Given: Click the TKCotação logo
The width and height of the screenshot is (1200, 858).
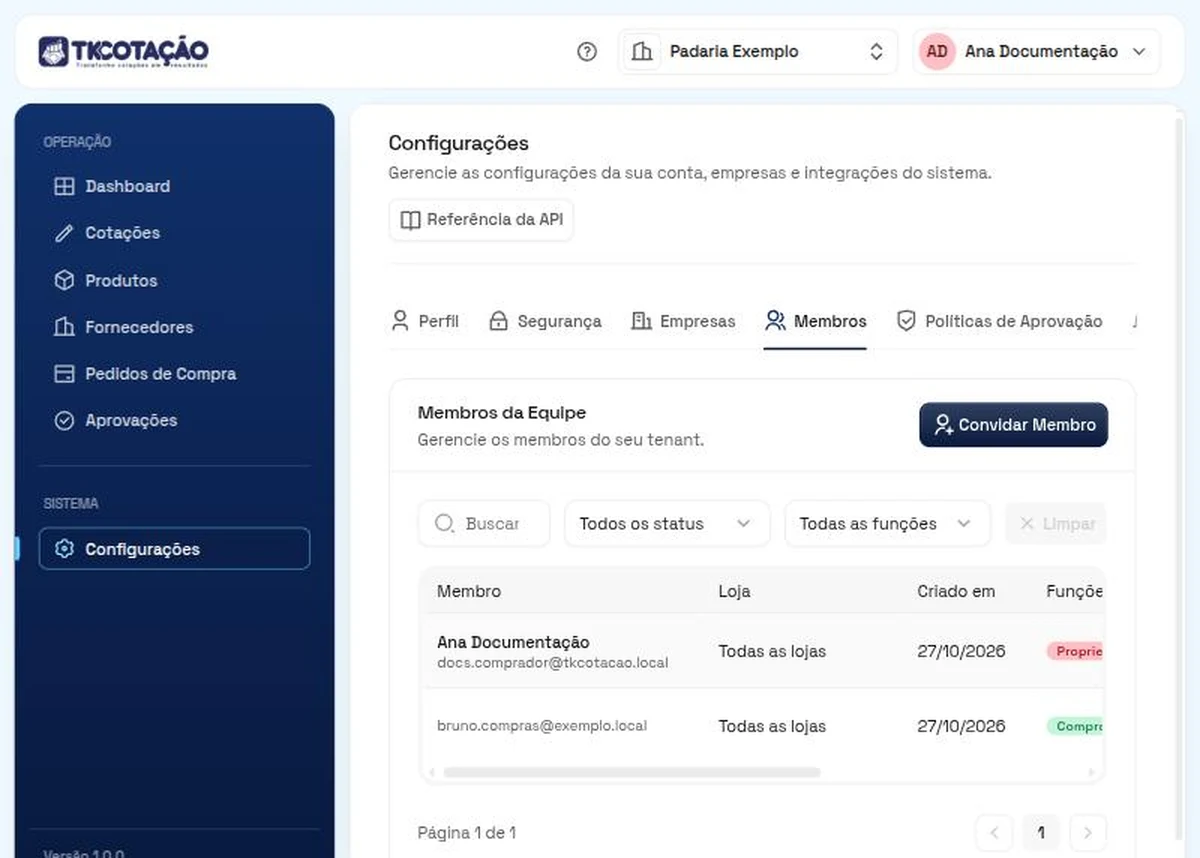Looking at the screenshot, I should click(124, 52).
